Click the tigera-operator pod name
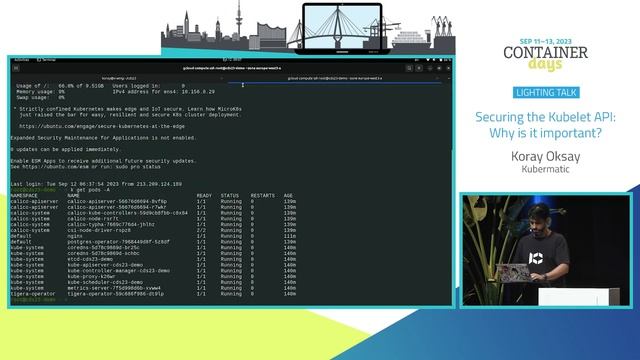Viewport: 640px width, 360px height. pyautogui.click(x=116, y=294)
